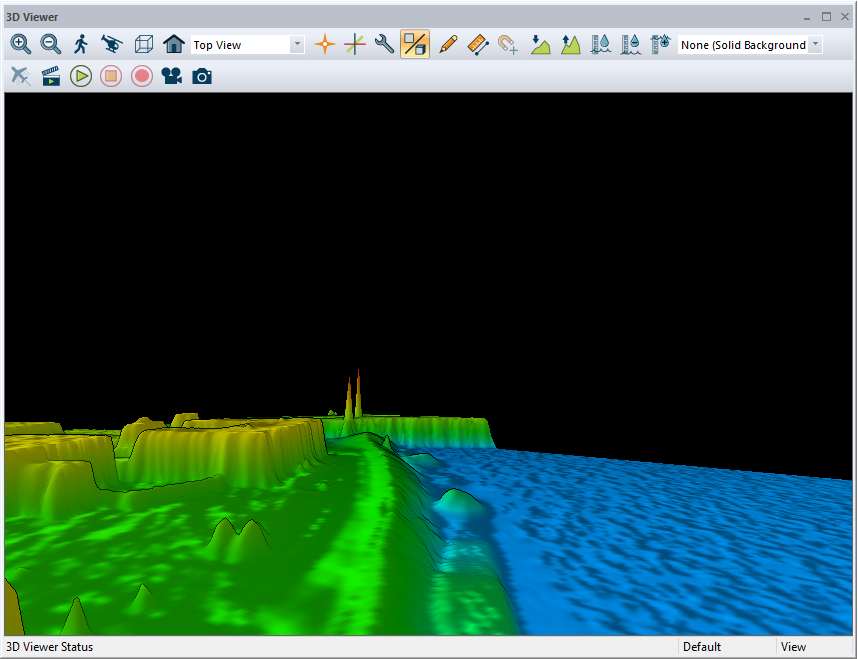This screenshot has height=659, width=858.
Task: Reset to the home view
Action: point(174,44)
